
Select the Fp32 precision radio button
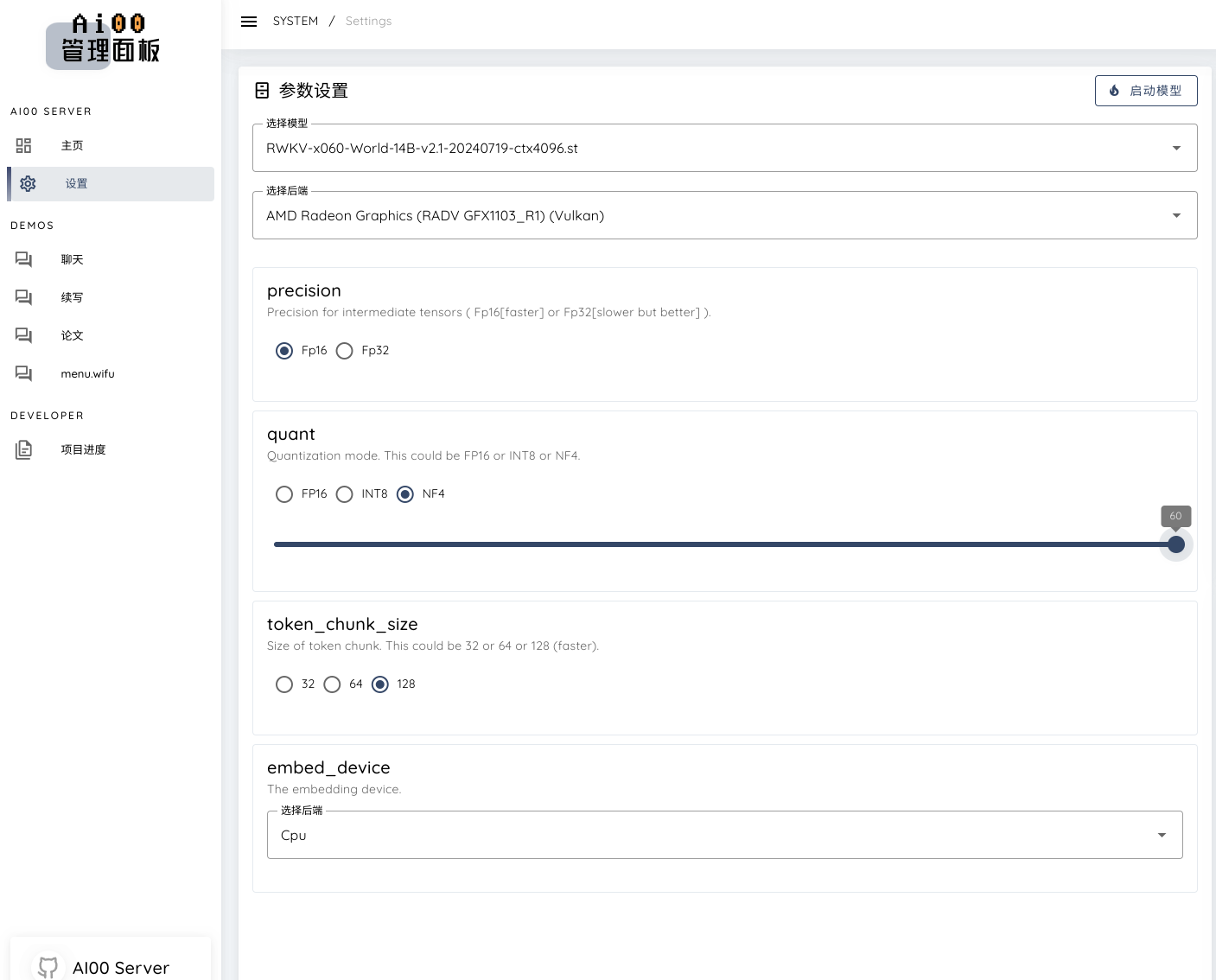345,351
